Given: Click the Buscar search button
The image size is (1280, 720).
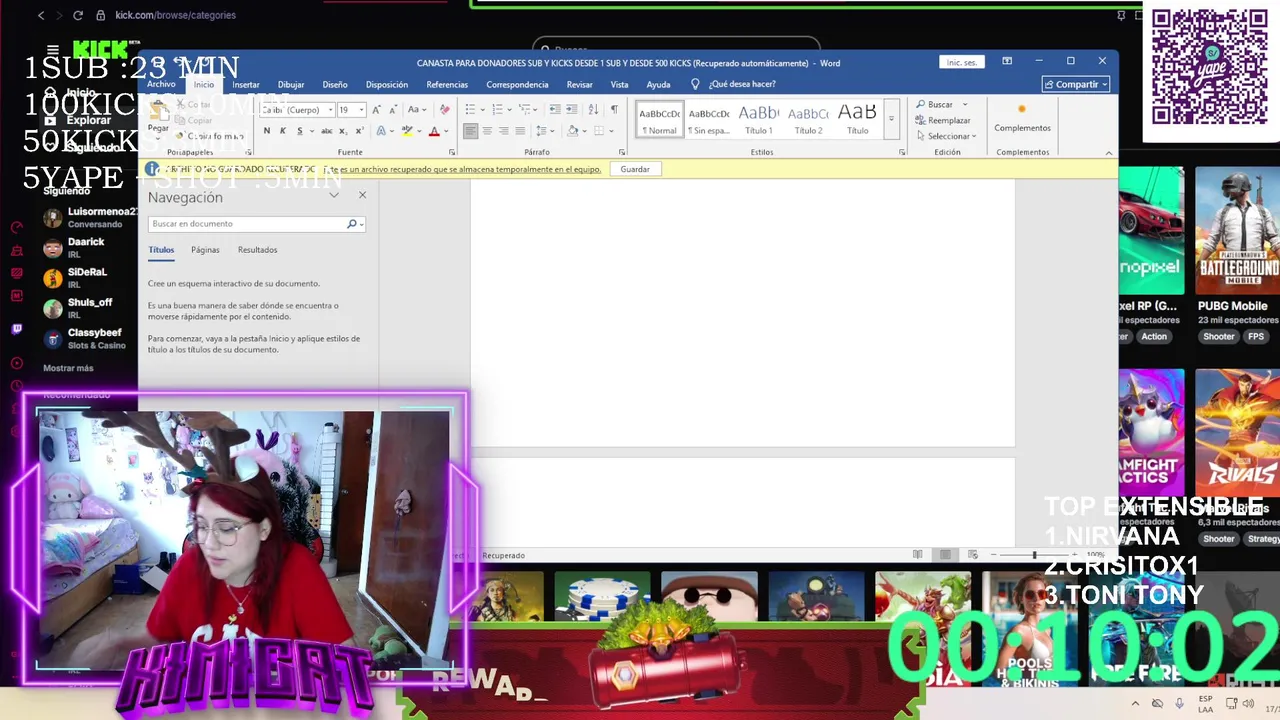Looking at the screenshot, I should [x=935, y=104].
